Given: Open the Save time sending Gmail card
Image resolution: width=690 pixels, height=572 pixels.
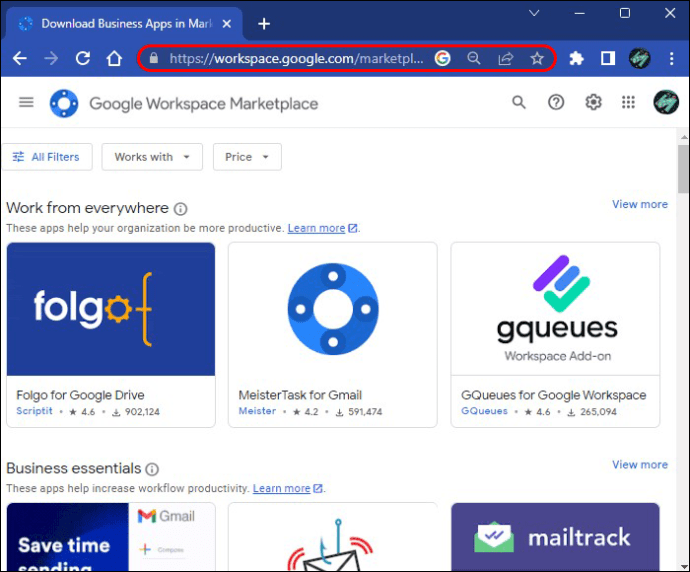Looking at the screenshot, I should tap(111, 537).
